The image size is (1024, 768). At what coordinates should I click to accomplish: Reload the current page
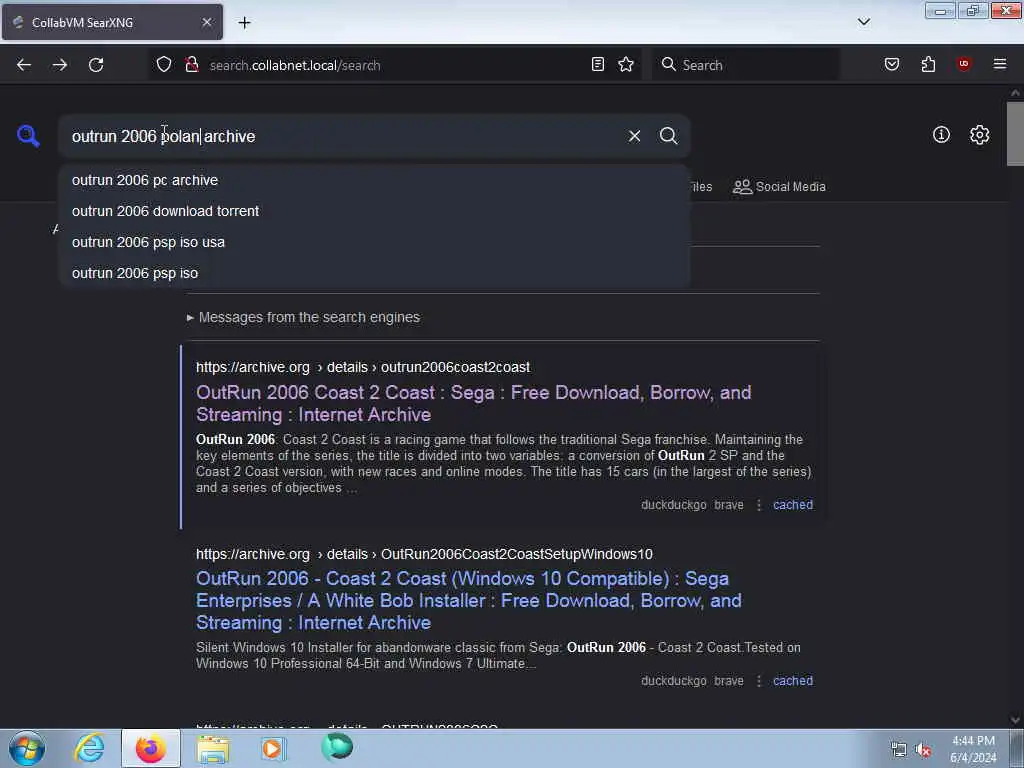[96, 65]
